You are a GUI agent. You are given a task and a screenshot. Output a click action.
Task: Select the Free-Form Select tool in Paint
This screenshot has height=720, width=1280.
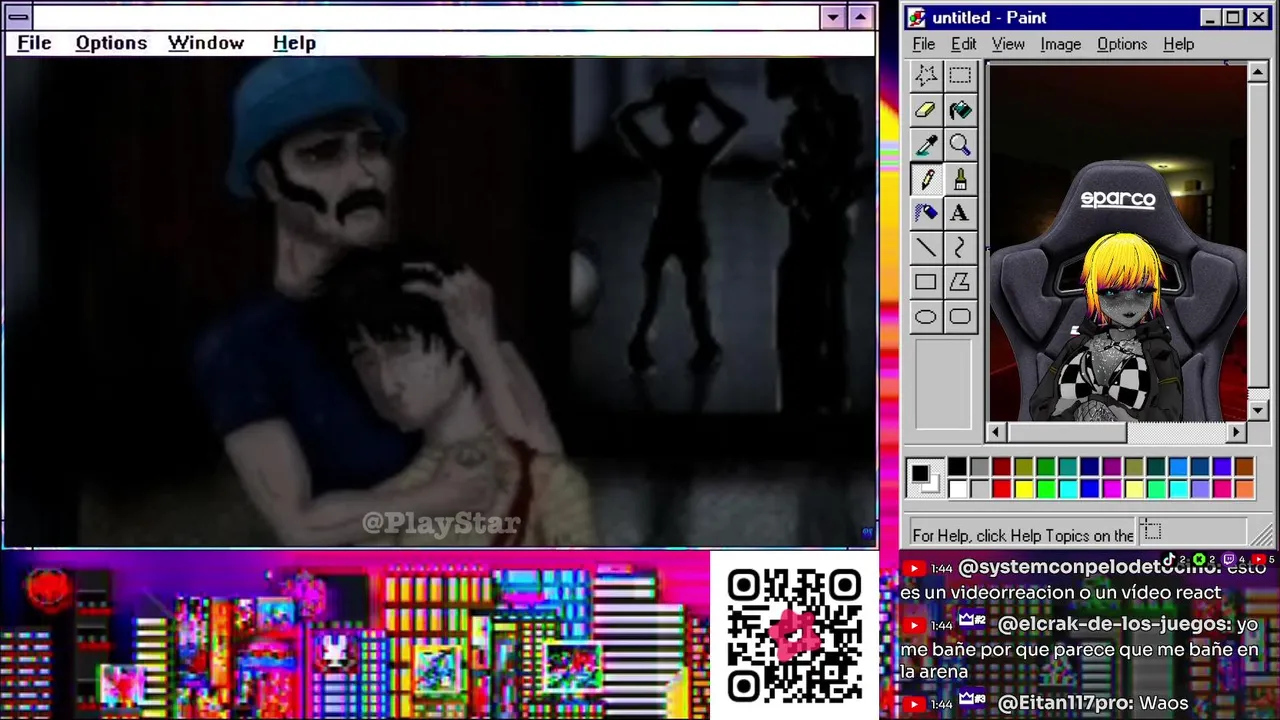coord(926,75)
